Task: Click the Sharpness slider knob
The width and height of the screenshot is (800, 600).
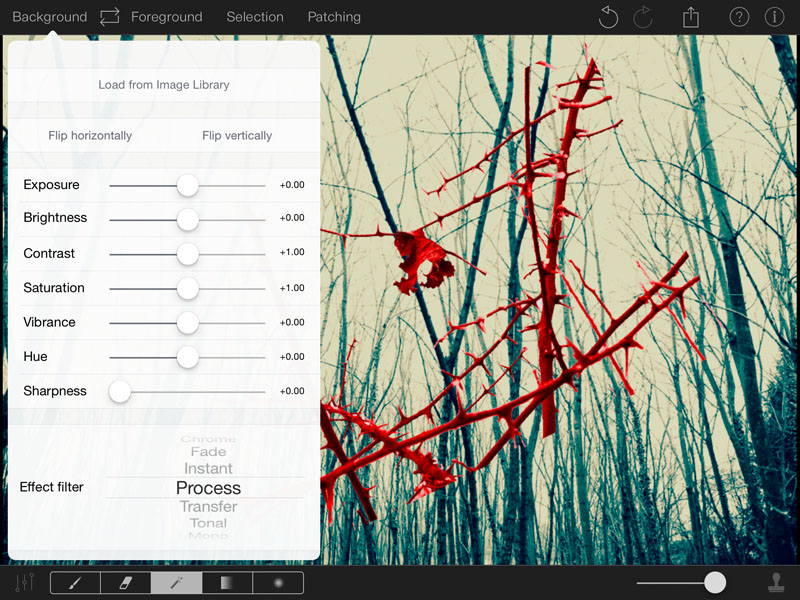Action: coord(120,391)
